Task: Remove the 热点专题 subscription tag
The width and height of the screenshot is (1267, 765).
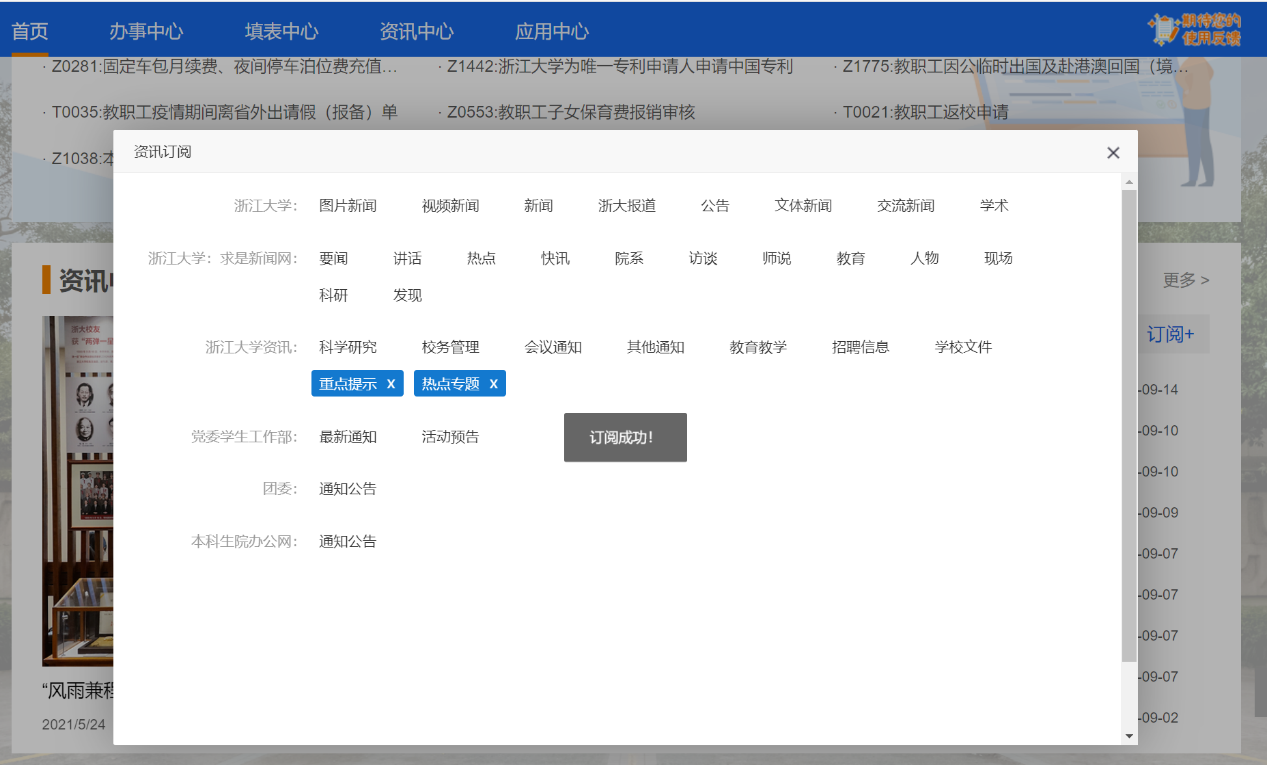Action: [493, 384]
